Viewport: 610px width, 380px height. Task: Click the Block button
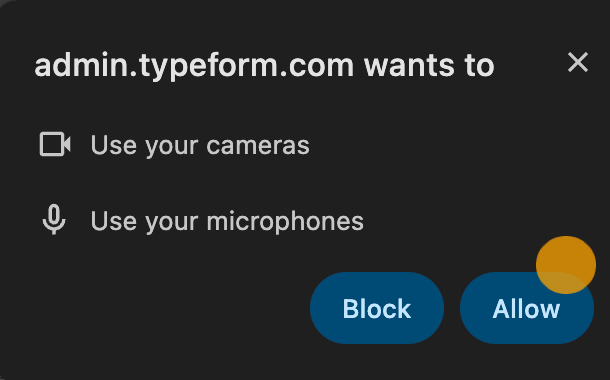tap(377, 308)
